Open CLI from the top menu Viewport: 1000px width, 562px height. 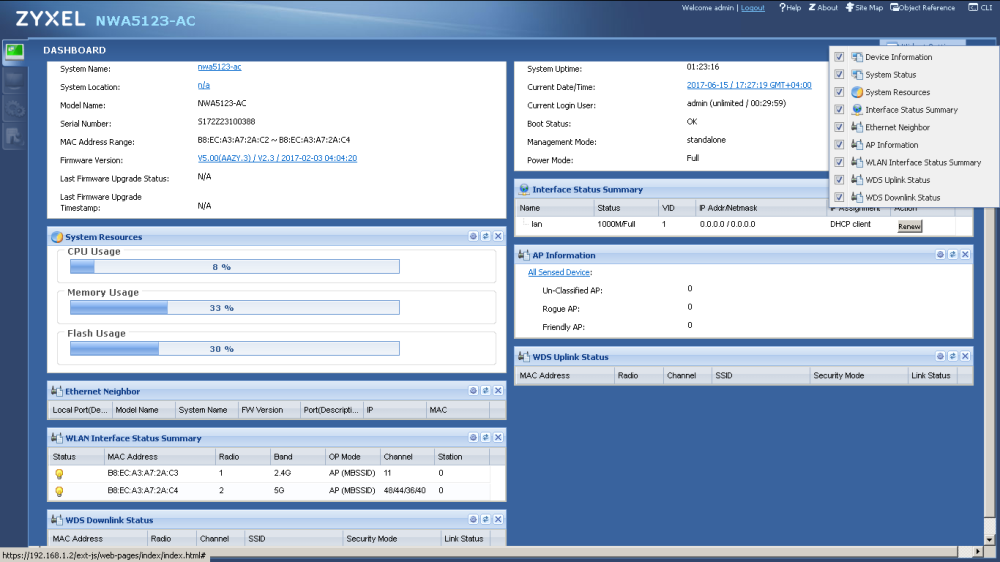point(981,8)
